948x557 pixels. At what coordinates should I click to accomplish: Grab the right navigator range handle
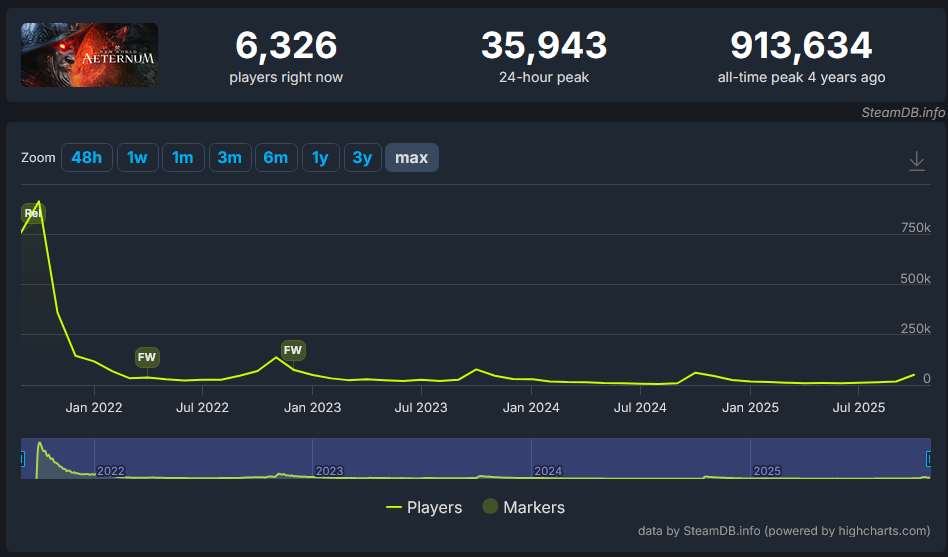click(x=929, y=459)
